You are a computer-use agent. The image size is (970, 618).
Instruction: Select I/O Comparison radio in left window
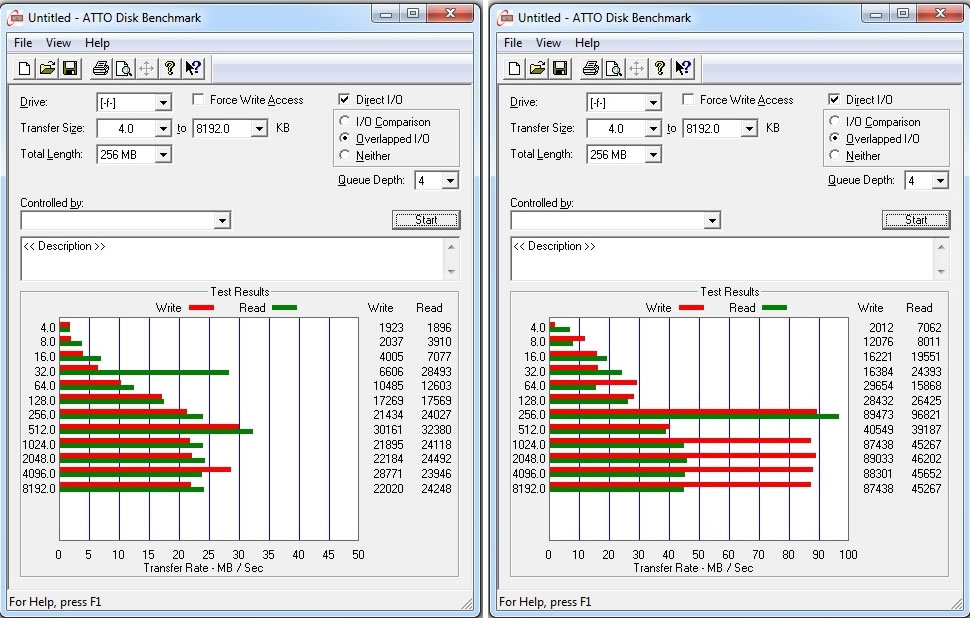point(345,121)
